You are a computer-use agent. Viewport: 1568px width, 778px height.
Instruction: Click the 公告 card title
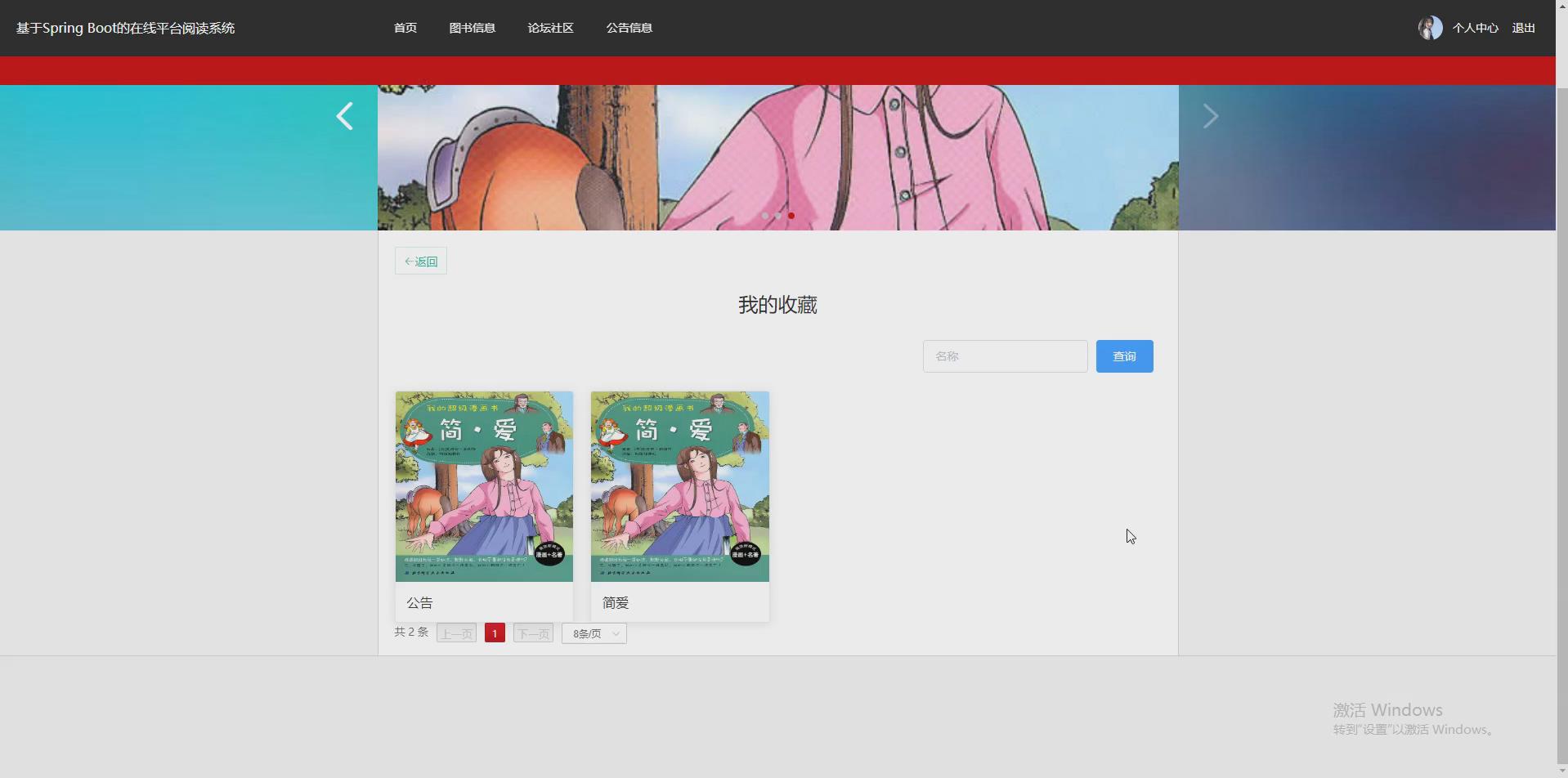[x=420, y=603]
